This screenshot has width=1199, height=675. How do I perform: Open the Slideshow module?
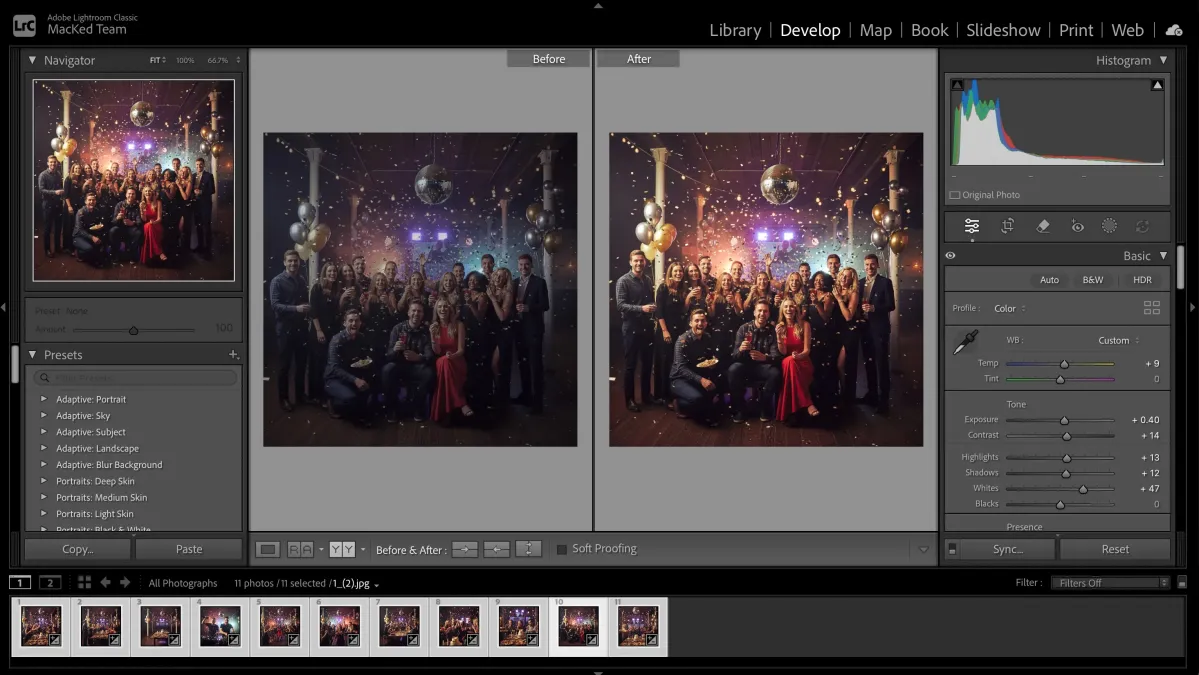click(1003, 30)
